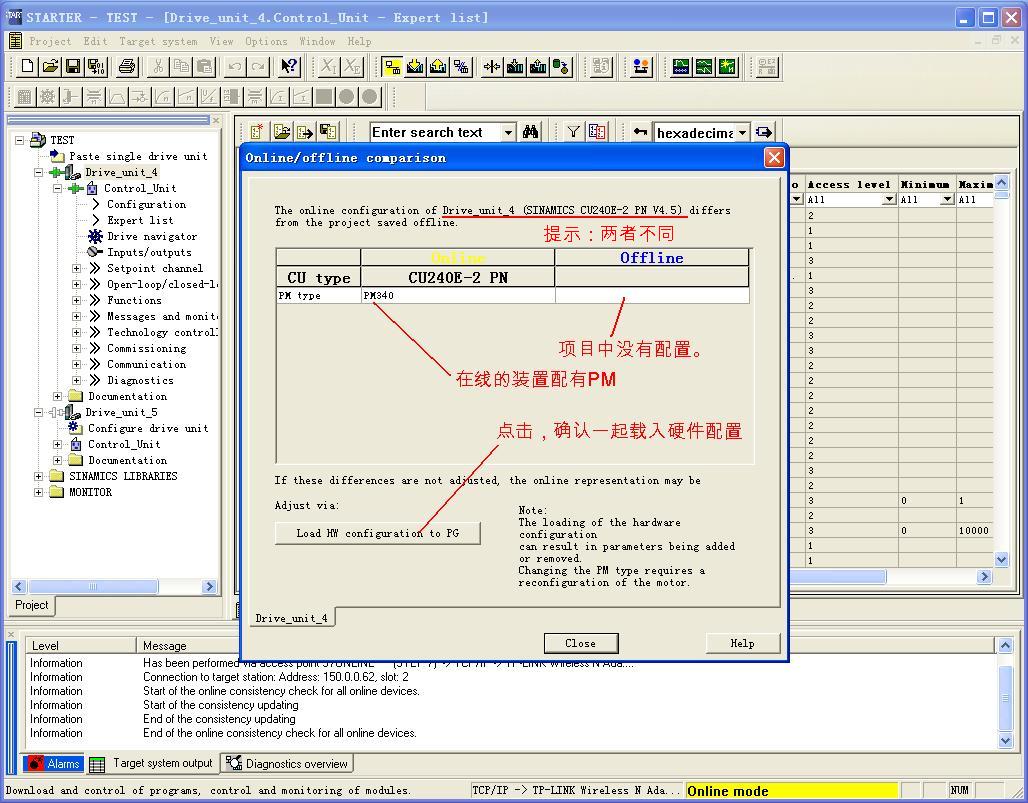
Task: Click the go-to arrow icon beside hexadecimal
Action: (764, 132)
